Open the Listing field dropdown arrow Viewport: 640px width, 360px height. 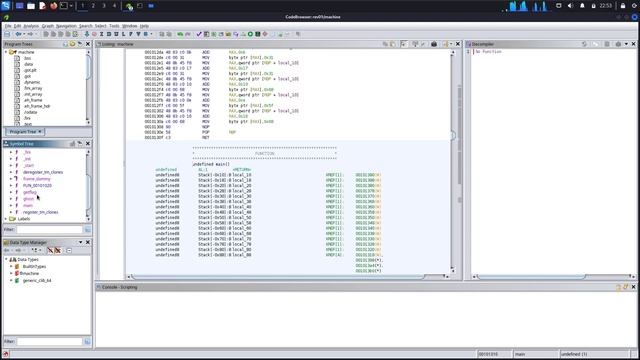tap(451, 44)
